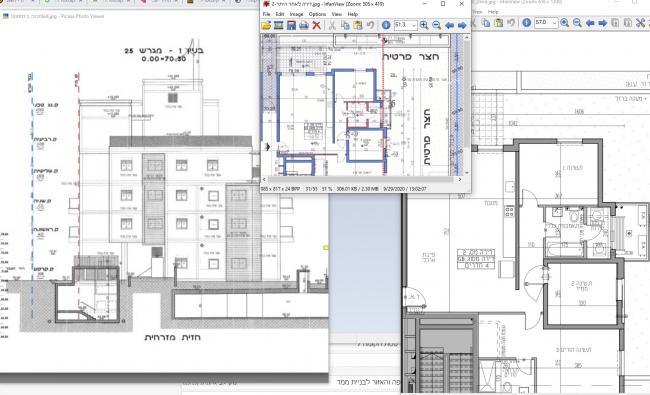Expand the 51.3 zoom percentage dropdown
This screenshot has width=650, height=395.
pyautogui.click(x=413, y=25)
